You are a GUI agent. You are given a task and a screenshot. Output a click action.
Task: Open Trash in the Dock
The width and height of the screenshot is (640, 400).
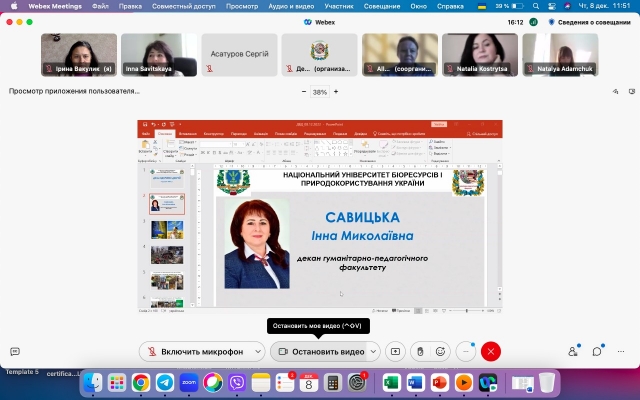pos(547,382)
